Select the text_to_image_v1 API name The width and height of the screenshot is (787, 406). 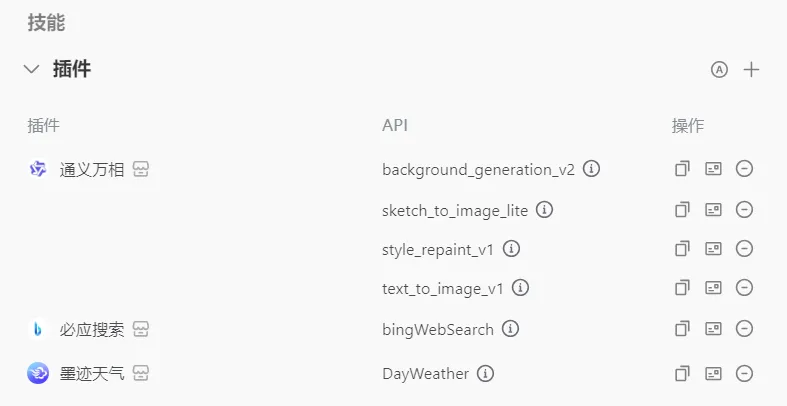(442, 288)
